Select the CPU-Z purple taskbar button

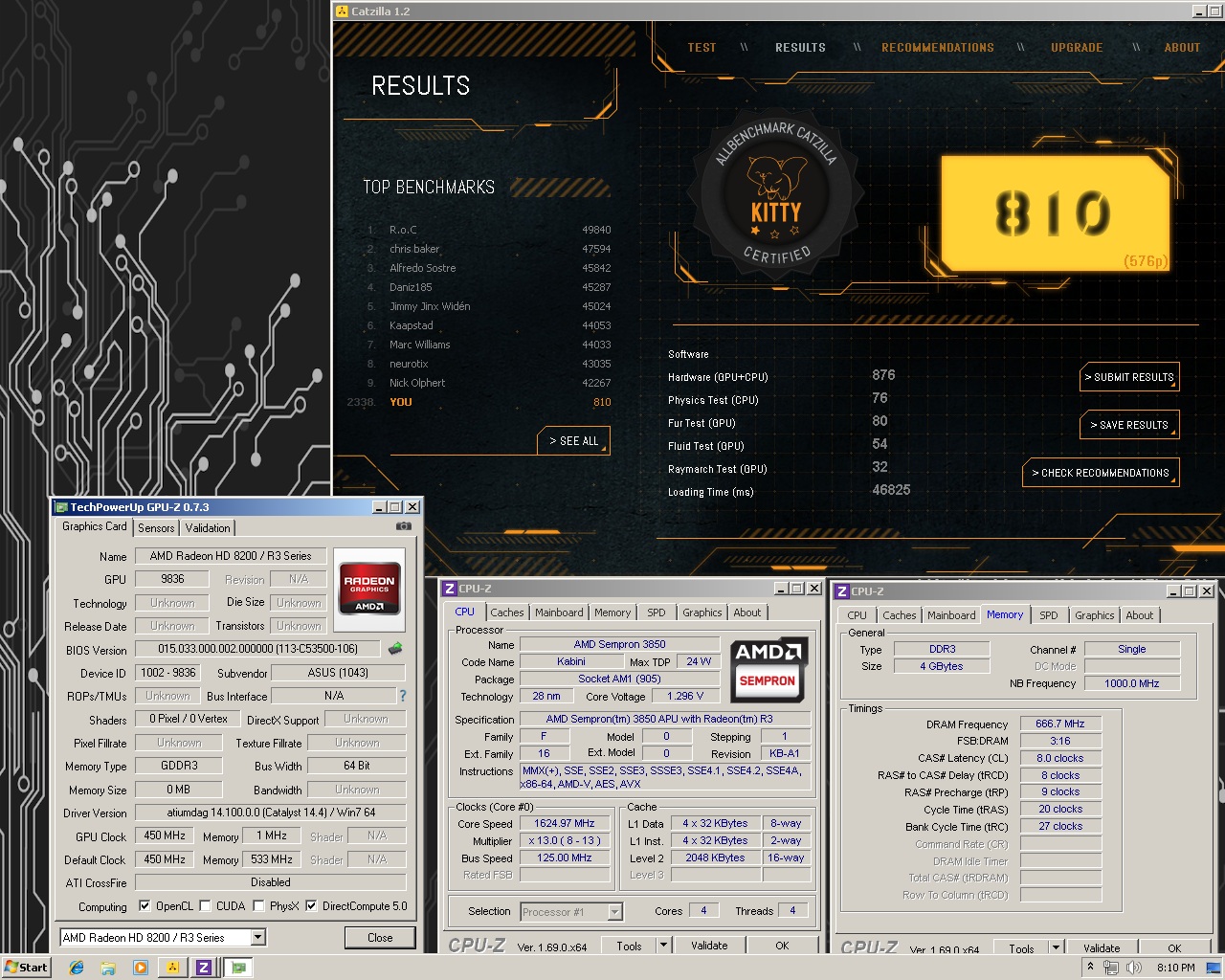pyautogui.click(x=204, y=968)
